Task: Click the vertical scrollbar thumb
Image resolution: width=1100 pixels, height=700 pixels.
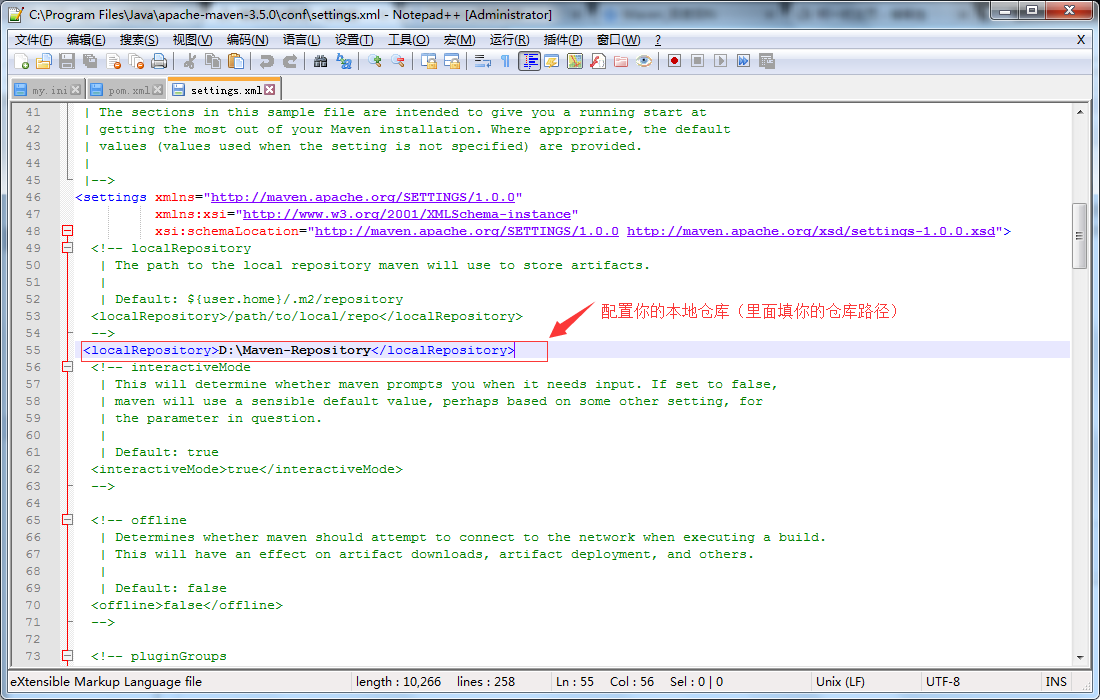Action: click(x=1080, y=236)
